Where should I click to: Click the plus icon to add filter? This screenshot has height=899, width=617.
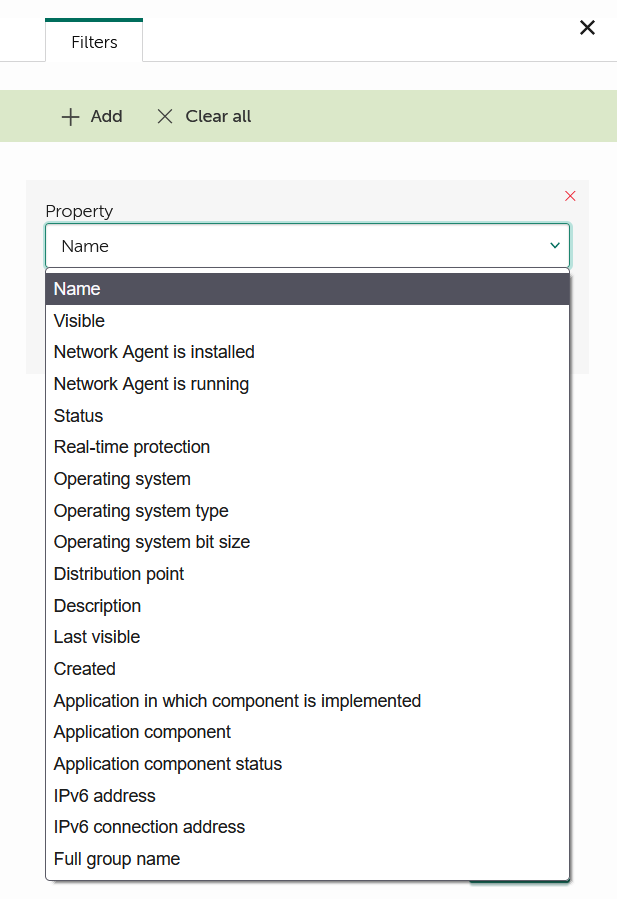coord(70,117)
